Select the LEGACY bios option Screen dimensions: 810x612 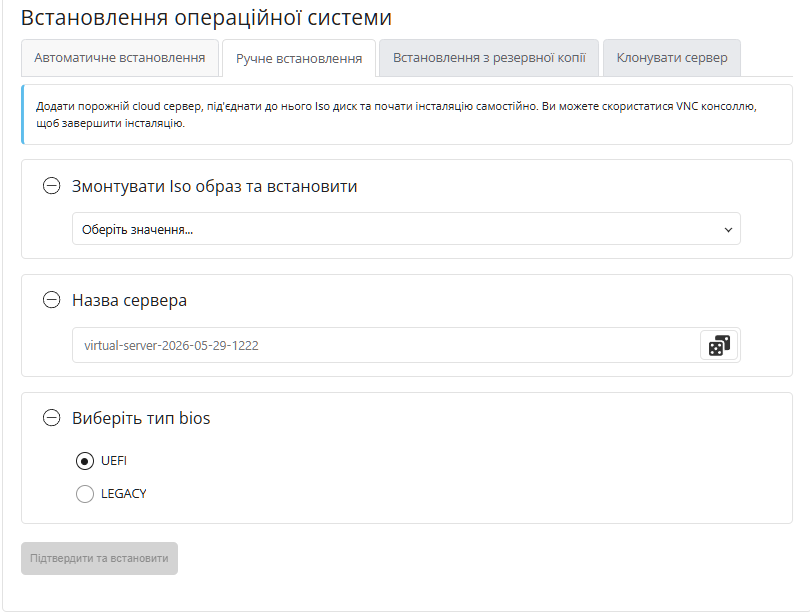click(x=85, y=494)
